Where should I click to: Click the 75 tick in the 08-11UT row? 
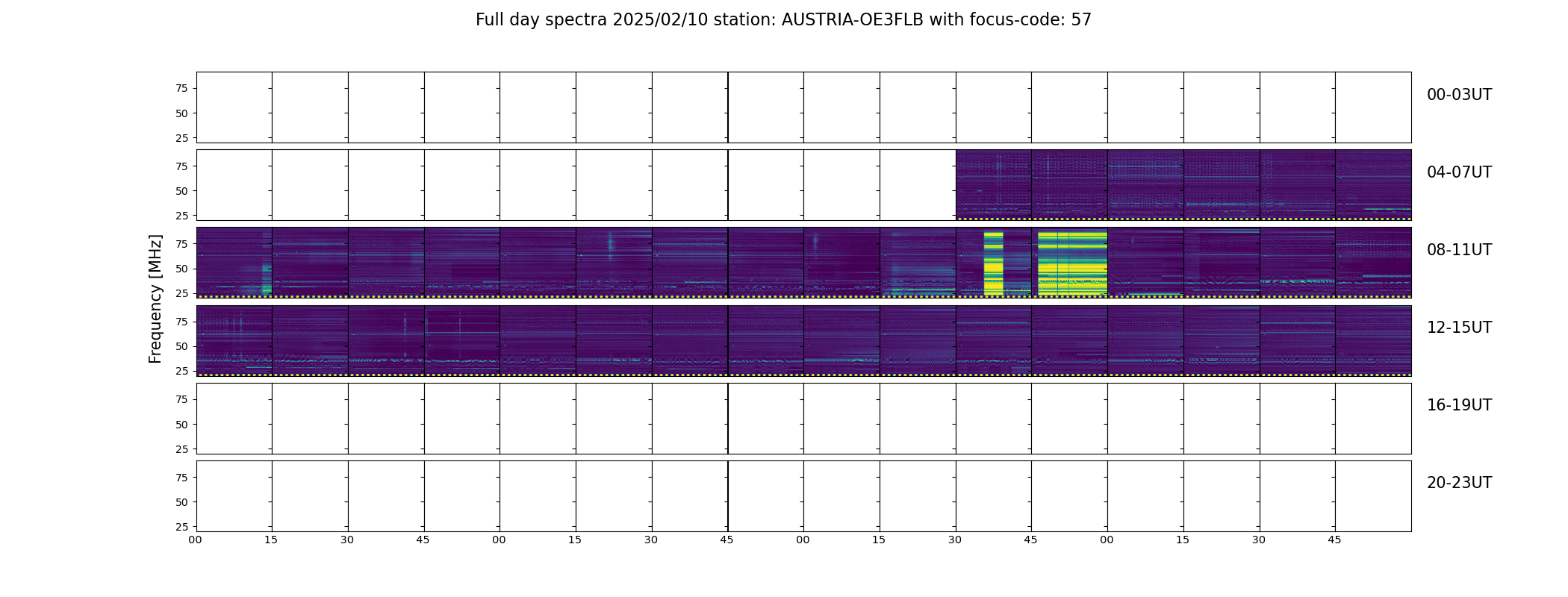(181, 244)
